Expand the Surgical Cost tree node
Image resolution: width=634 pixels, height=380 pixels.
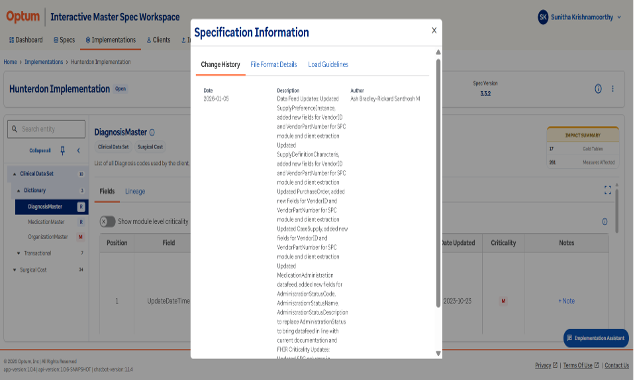pyautogui.click(x=15, y=270)
